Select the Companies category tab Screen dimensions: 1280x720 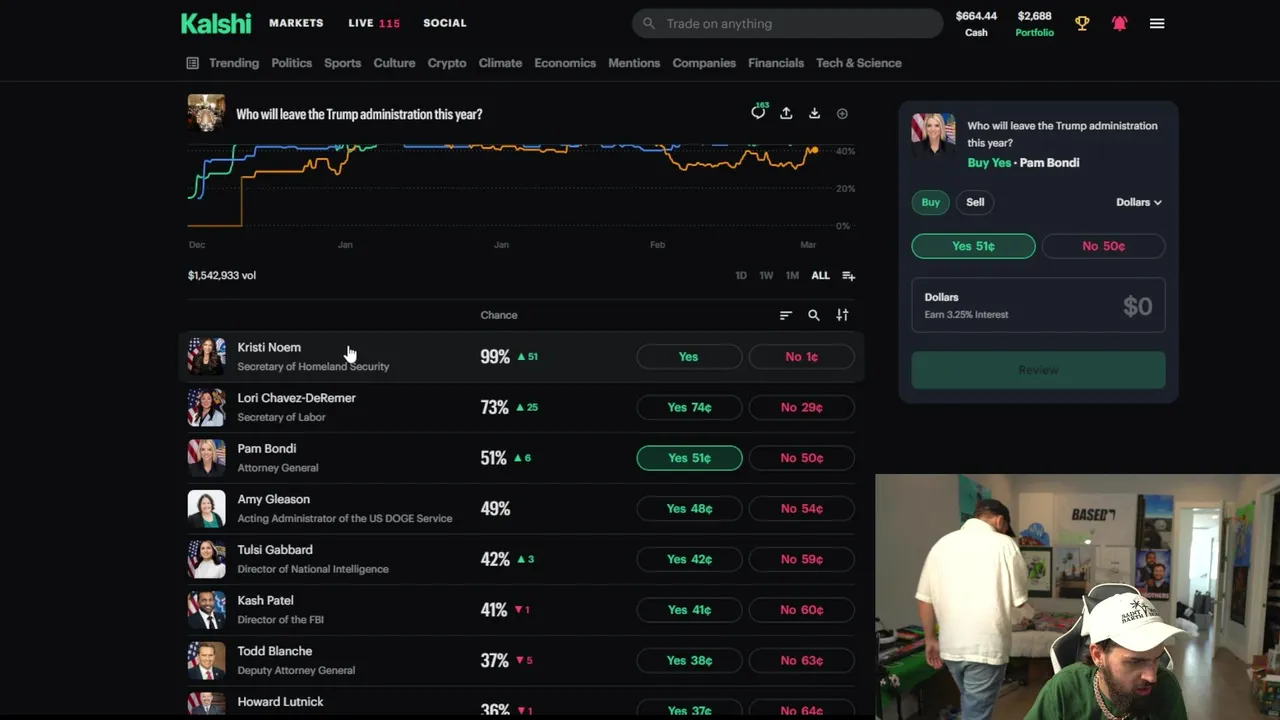(x=704, y=63)
